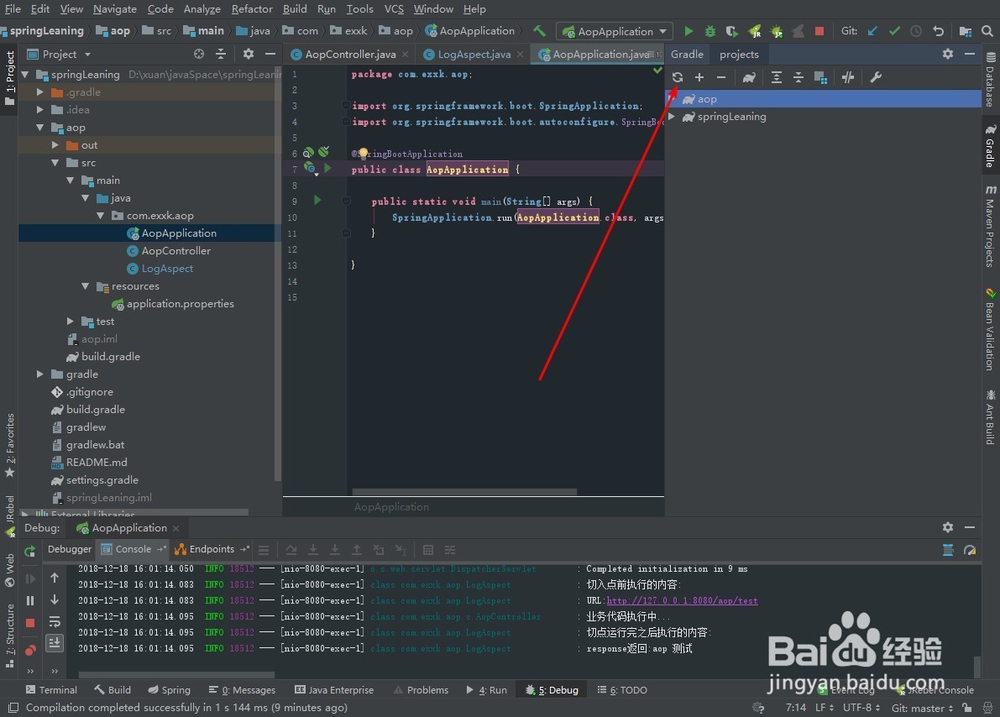Viewport: 1000px width, 717px height.
Task: Click the View Breakpoints red circles icon
Action: (30, 650)
